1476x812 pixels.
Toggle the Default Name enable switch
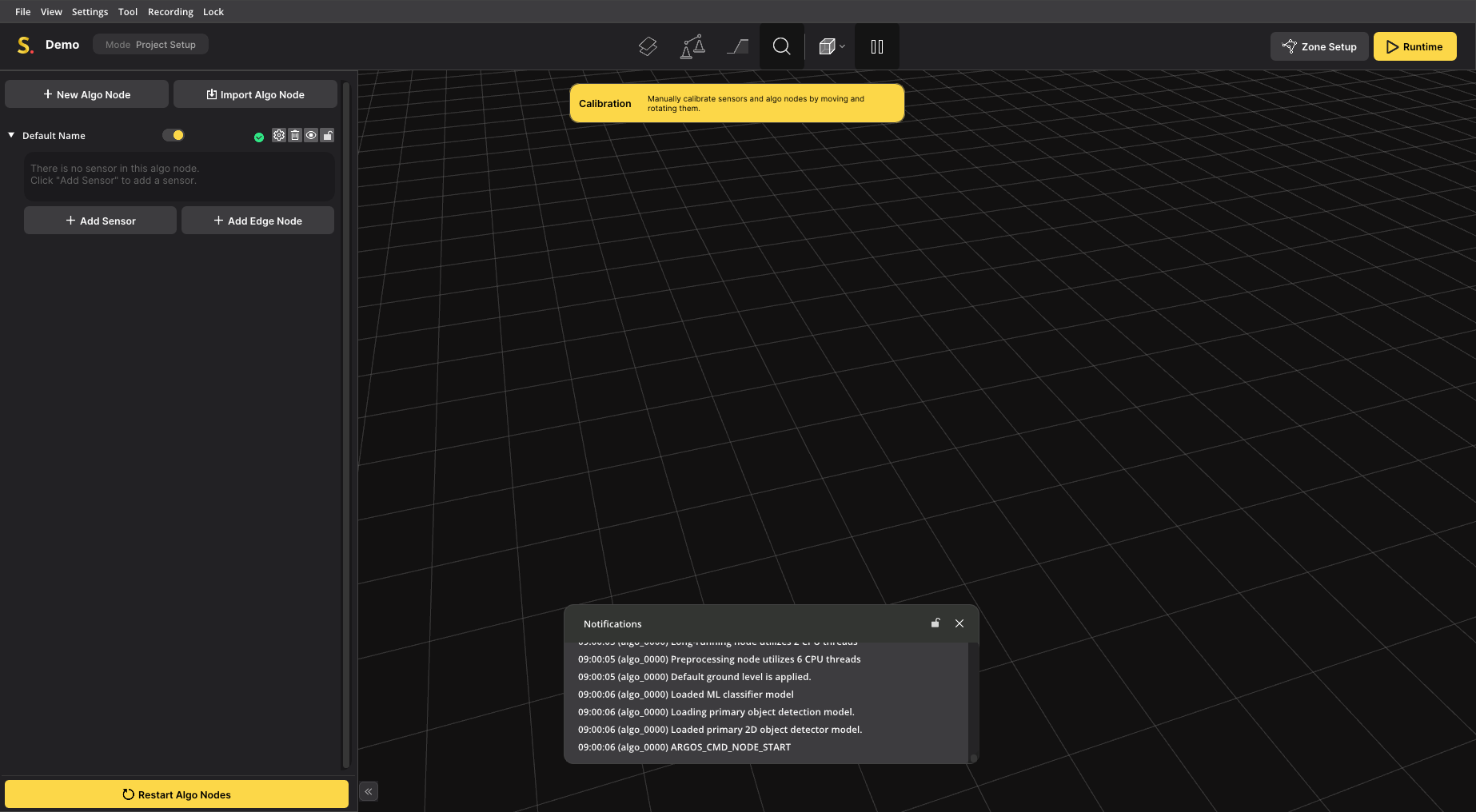point(174,135)
